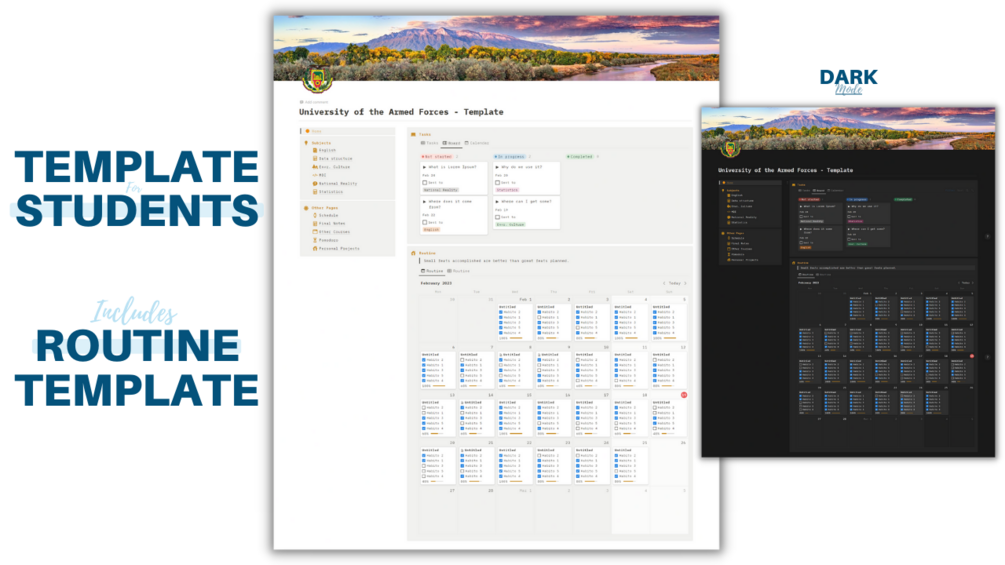Toggle Sent to checkbox on 'Why do we use it?' card
Viewport: 1005px width, 565px height.
[497, 183]
